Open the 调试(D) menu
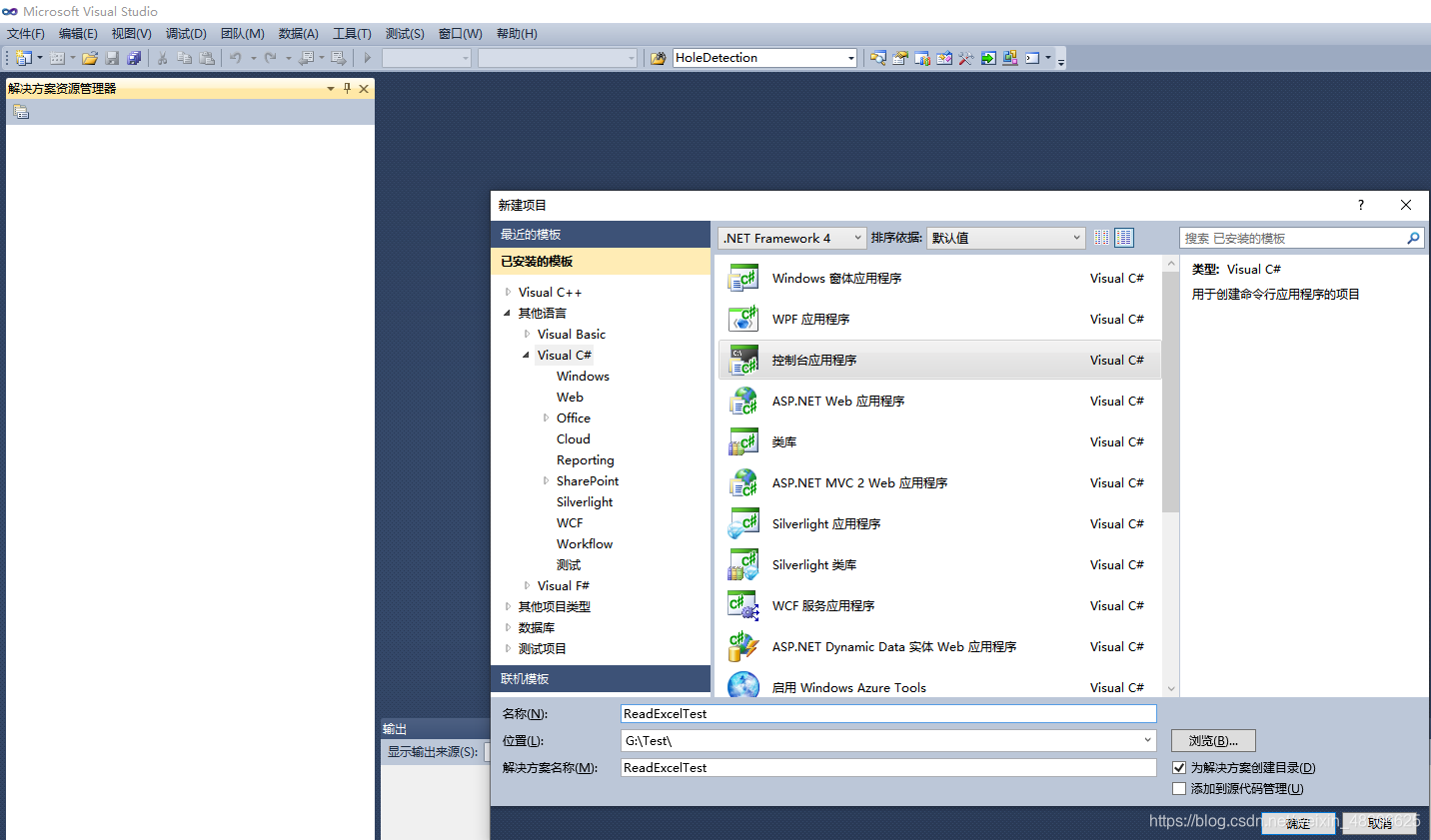Image resolution: width=1431 pixels, height=840 pixels. [185, 33]
